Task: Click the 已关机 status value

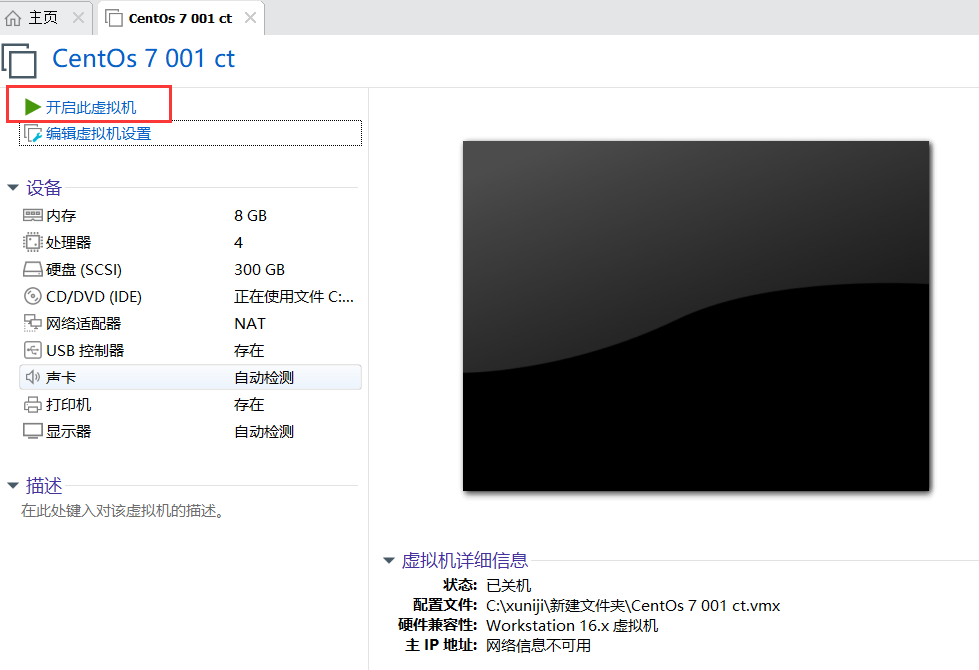Action: [509, 585]
